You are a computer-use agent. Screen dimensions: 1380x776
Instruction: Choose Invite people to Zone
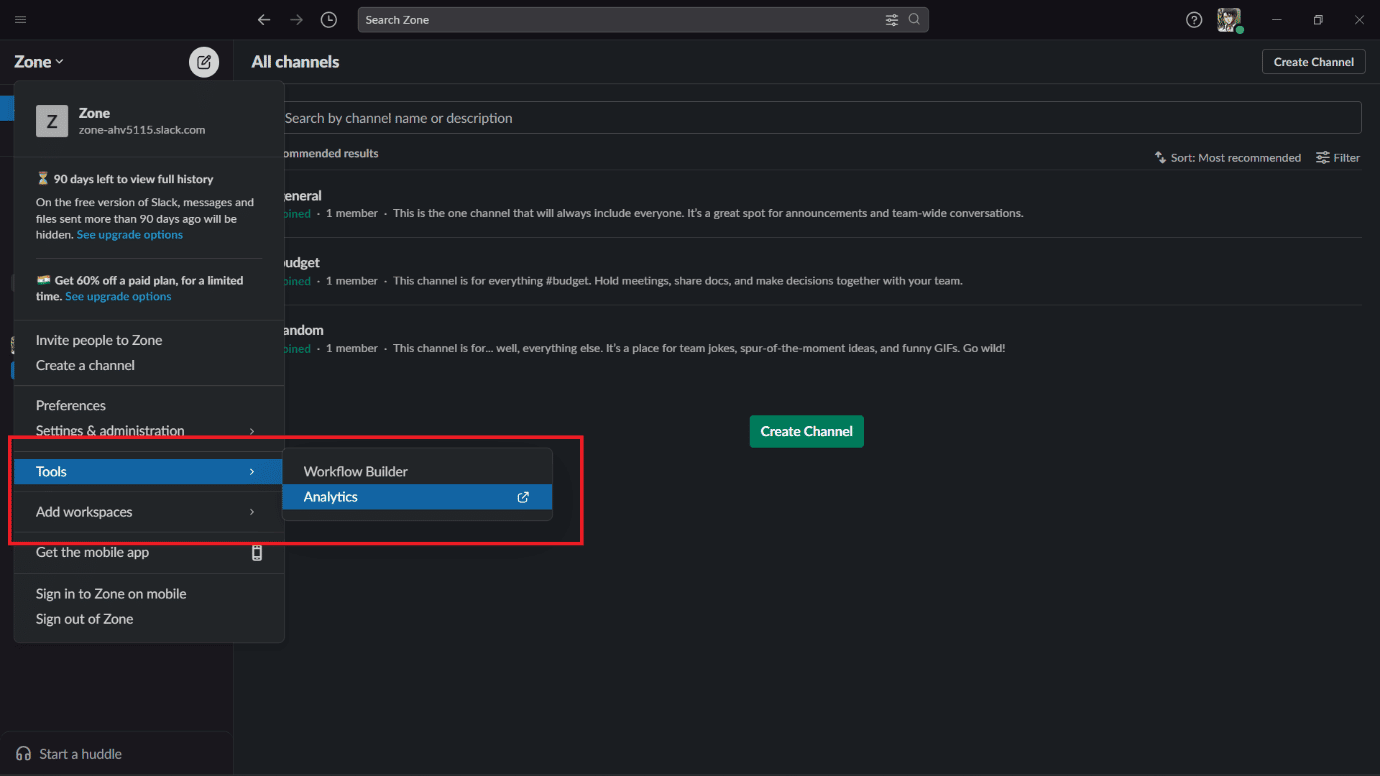[149, 341]
